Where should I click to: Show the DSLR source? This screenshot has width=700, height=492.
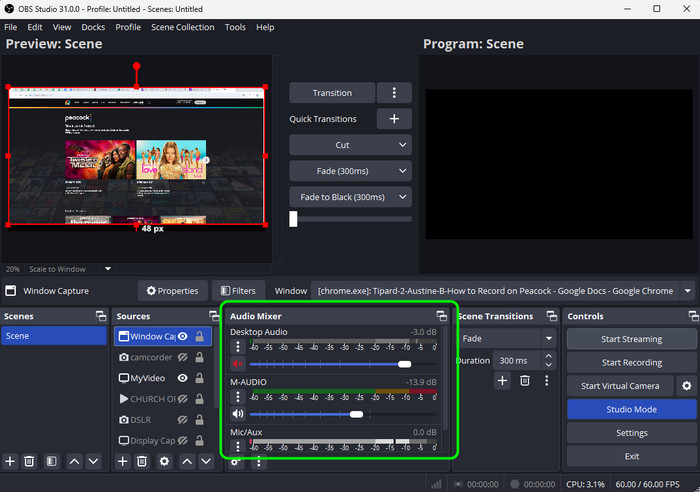point(183,420)
